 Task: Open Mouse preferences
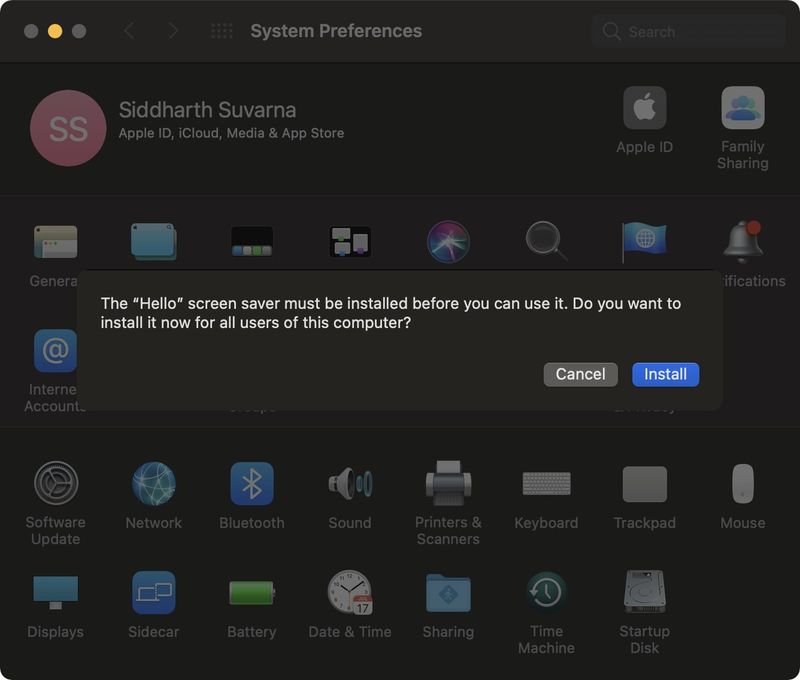pyautogui.click(x=743, y=483)
